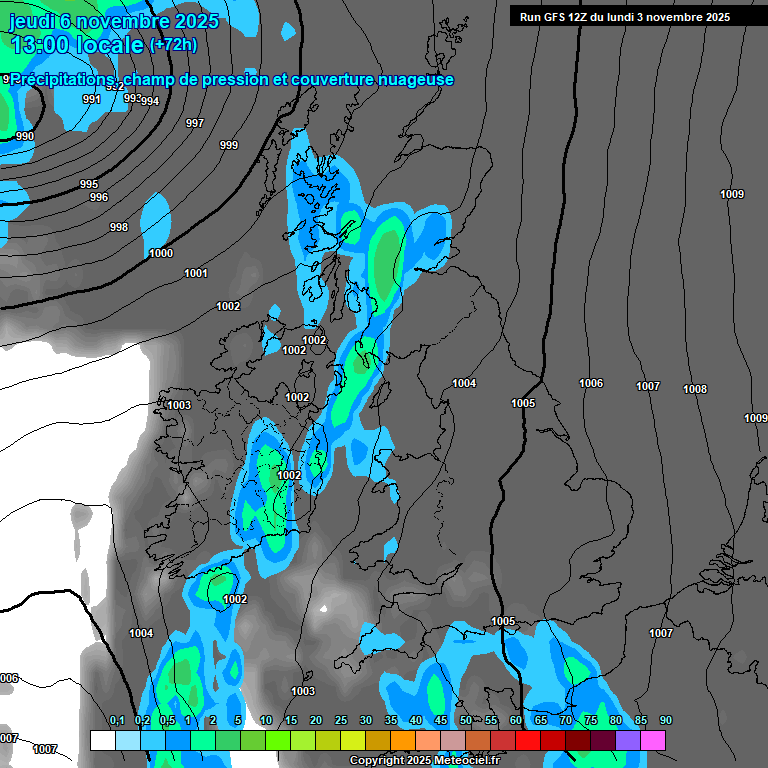This screenshot has width=768, height=768.
Task: Click the legend value '45'
Action: (x=441, y=720)
